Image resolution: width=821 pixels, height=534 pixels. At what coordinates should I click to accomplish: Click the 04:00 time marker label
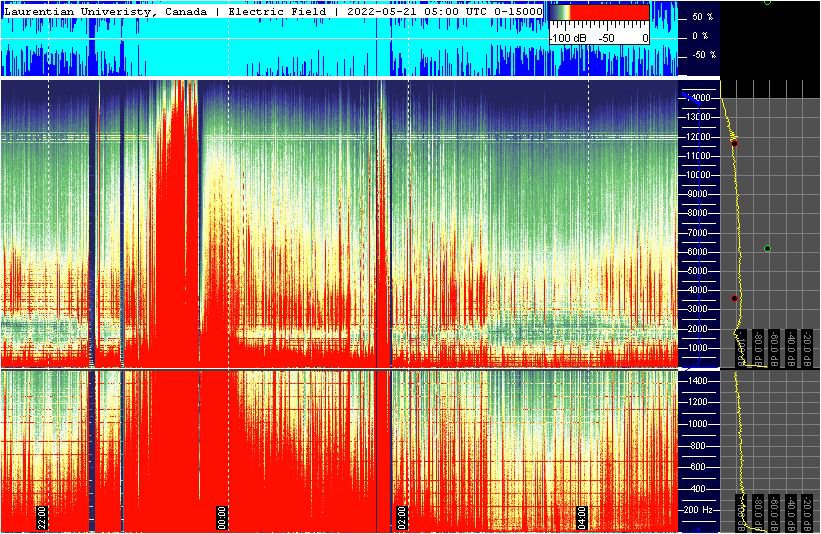(x=582, y=516)
